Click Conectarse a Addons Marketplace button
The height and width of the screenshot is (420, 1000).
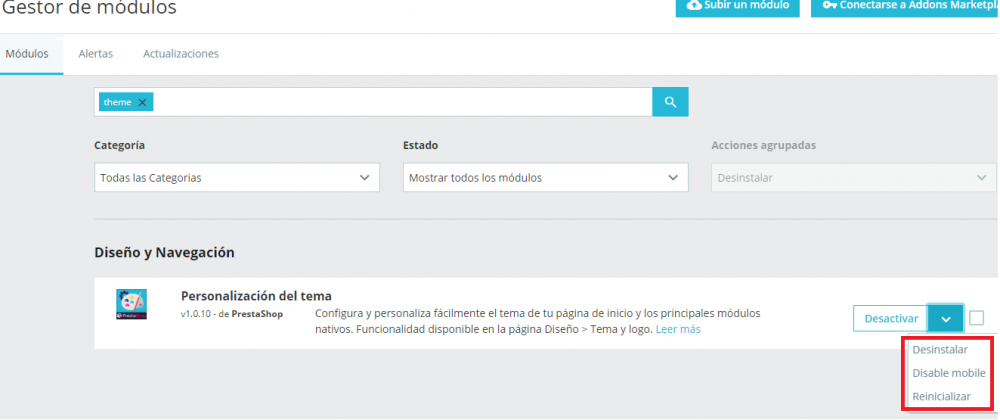click(906, 6)
